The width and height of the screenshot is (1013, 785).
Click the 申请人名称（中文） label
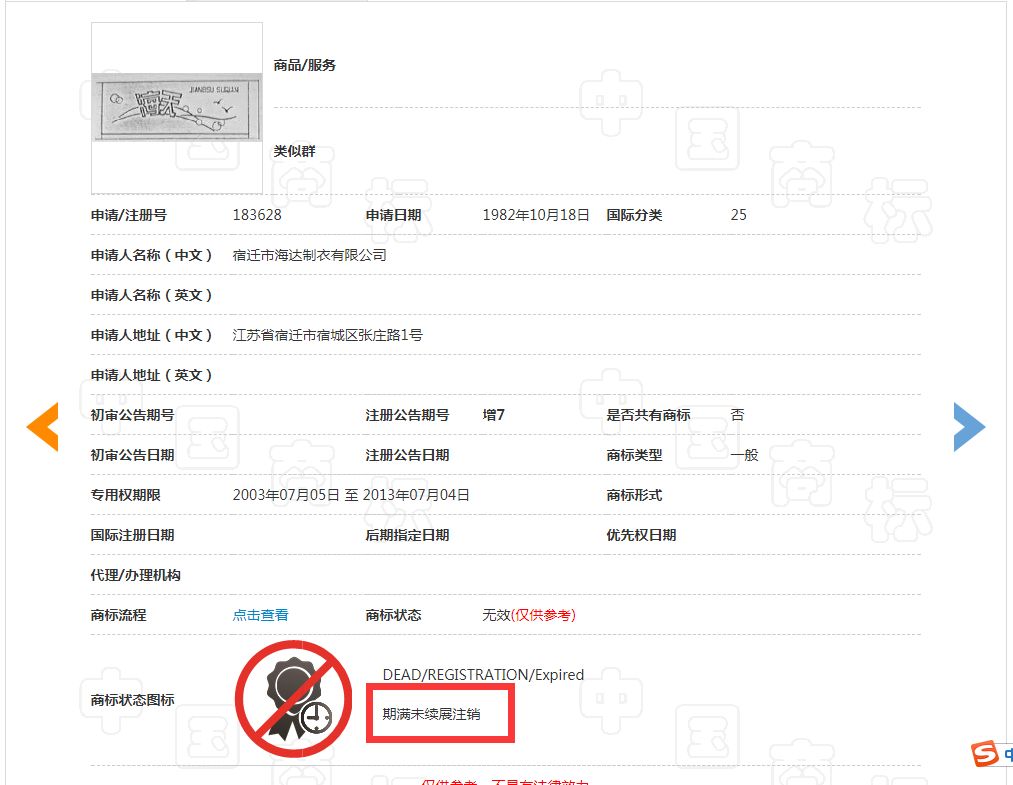[x=152, y=255]
